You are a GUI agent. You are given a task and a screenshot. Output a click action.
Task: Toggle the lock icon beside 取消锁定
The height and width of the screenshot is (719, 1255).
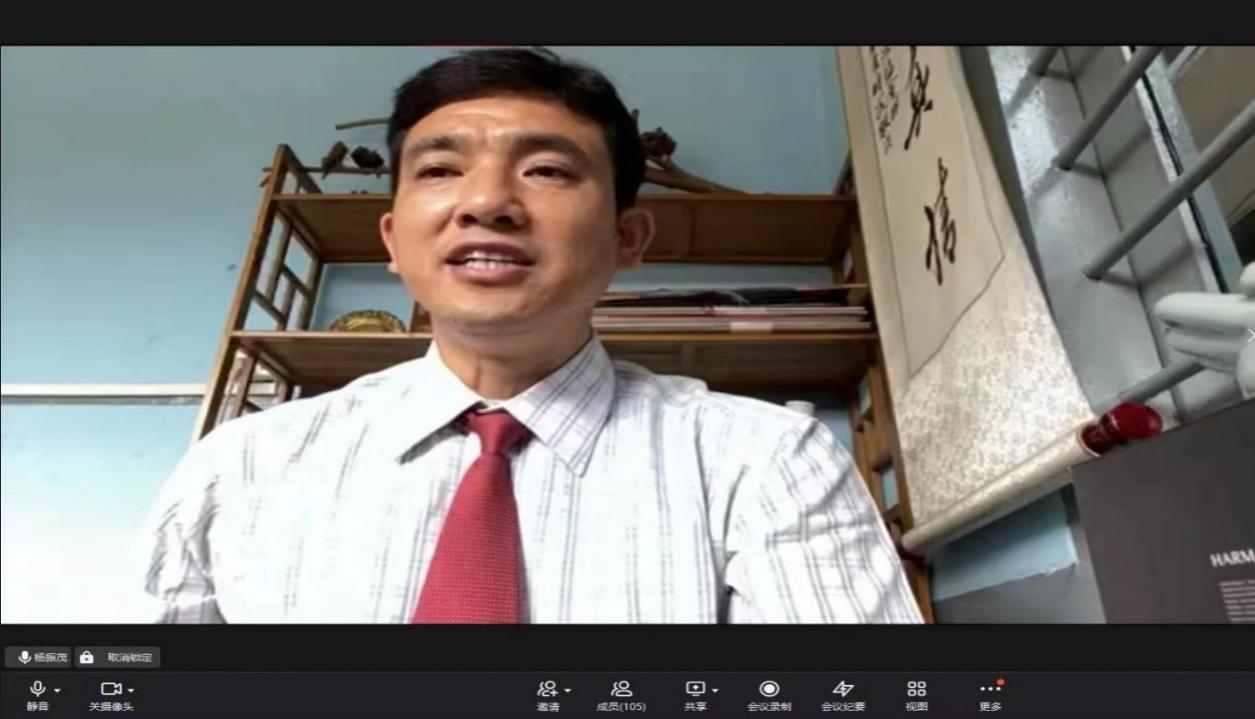tap(87, 657)
